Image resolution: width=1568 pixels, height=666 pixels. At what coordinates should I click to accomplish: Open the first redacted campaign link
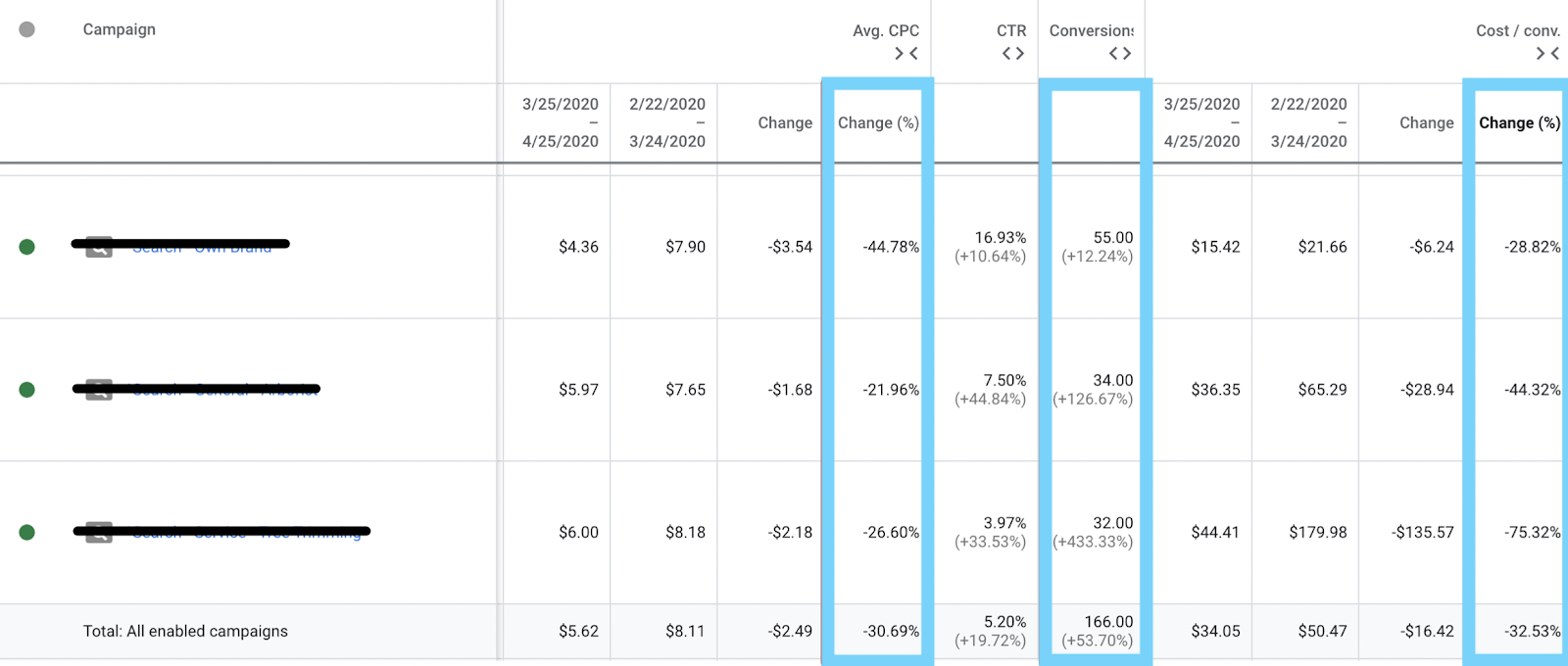[x=202, y=247]
